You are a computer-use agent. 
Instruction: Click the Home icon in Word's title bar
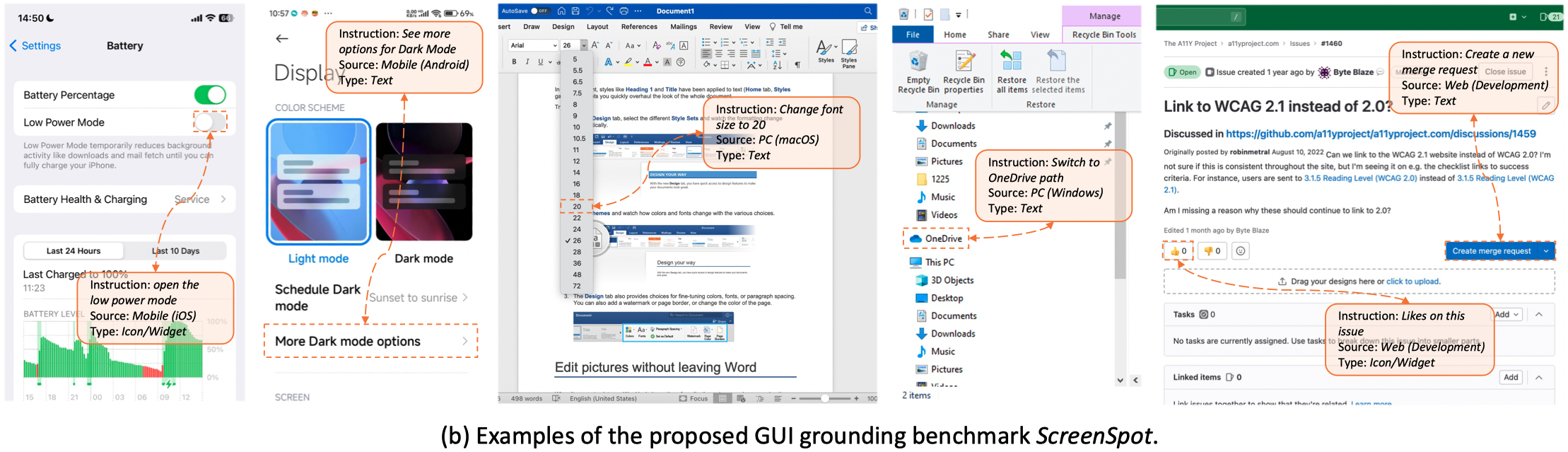(561, 11)
